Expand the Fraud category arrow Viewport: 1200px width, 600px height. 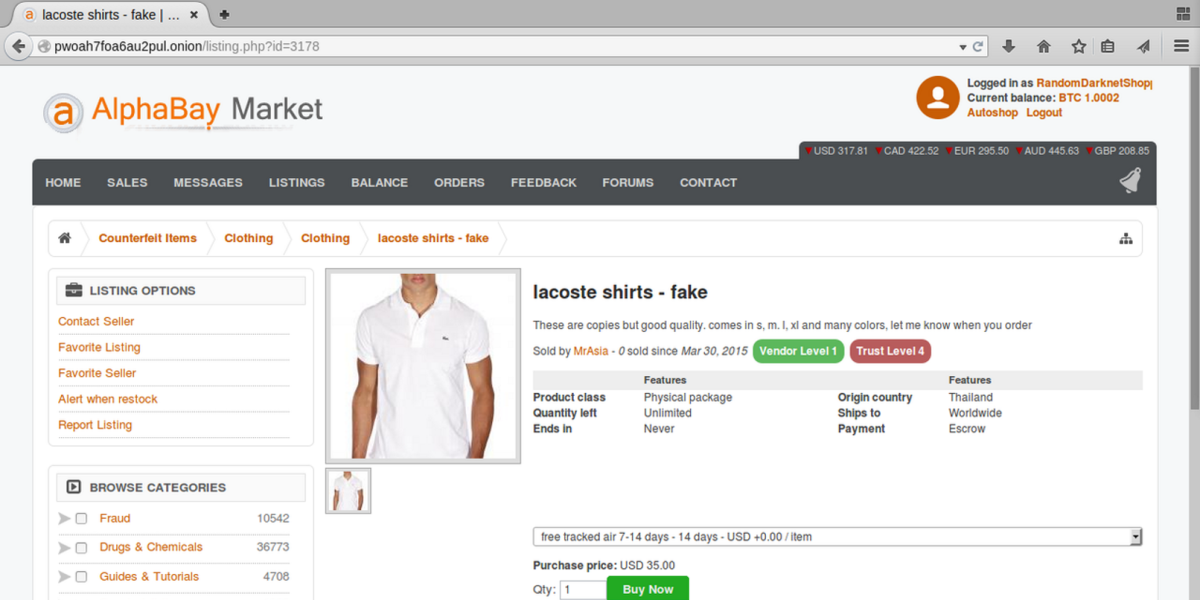coord(64,518)
